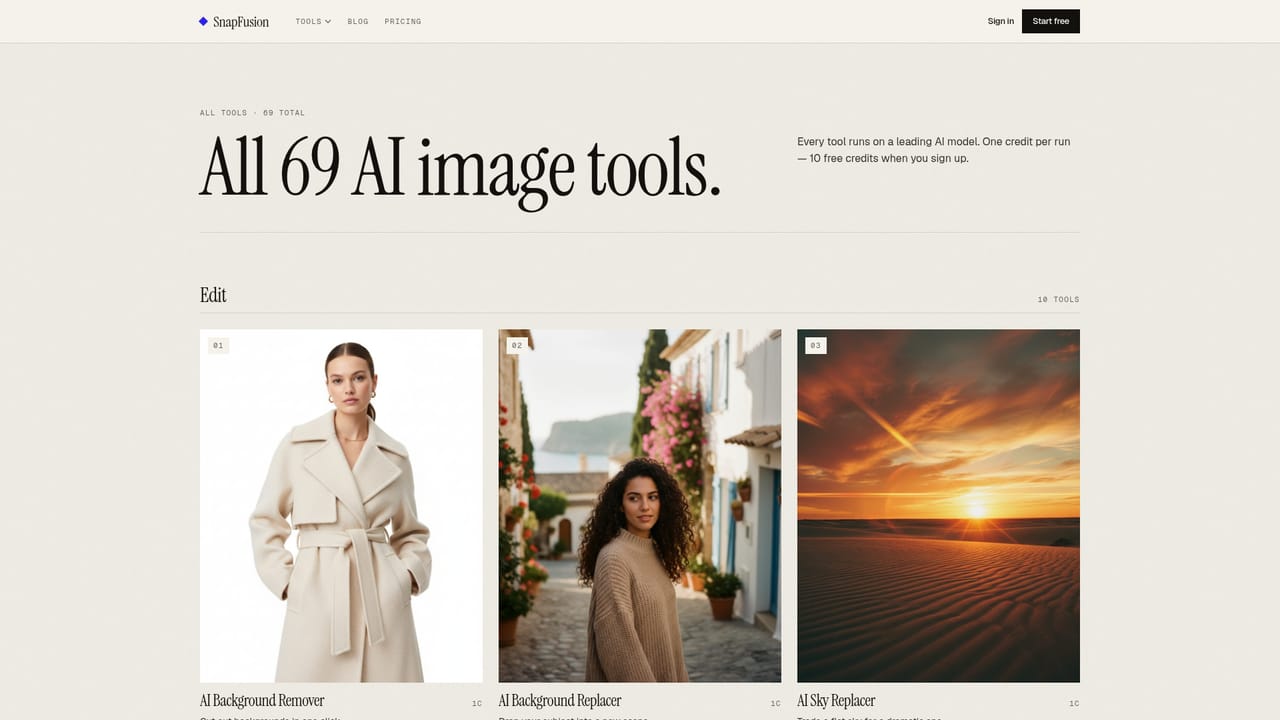Click the credit cost beside AI Sky Replacer
1280x720 pixels.
pos(1074,703)
